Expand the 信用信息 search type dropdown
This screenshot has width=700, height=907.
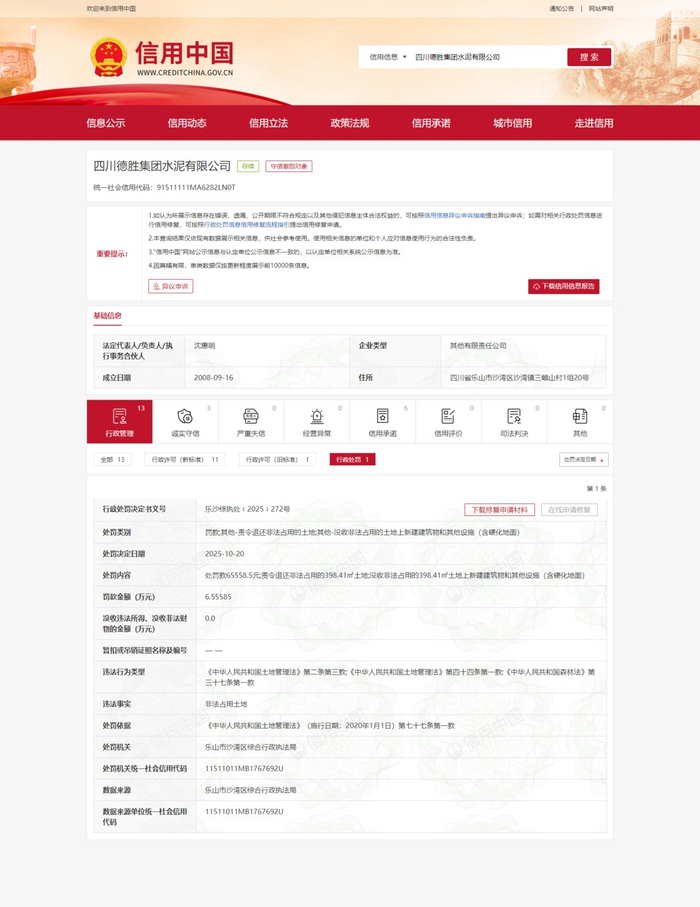pyautogui.click(x=388, y=57)
